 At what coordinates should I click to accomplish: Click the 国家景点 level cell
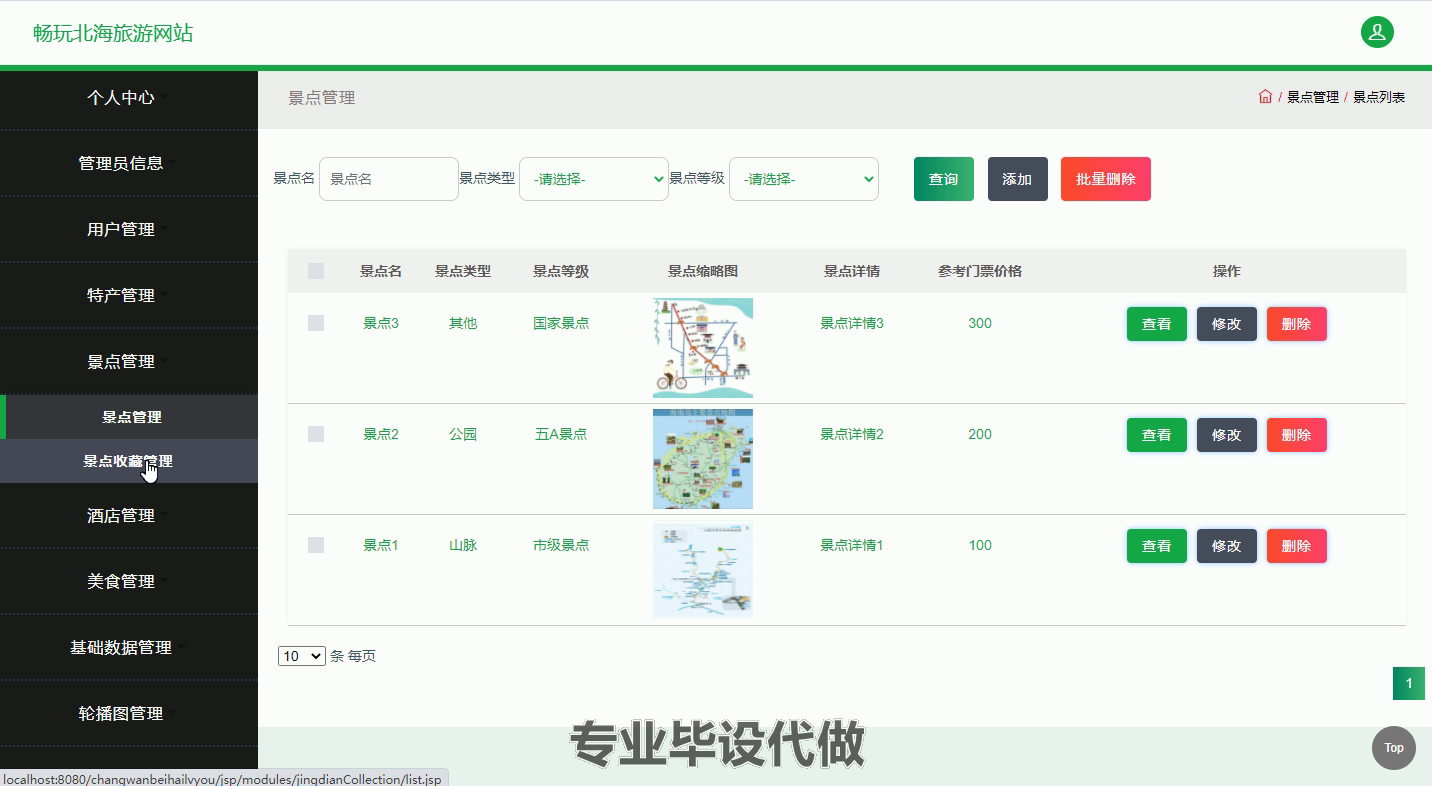click(x=561, y=323)
